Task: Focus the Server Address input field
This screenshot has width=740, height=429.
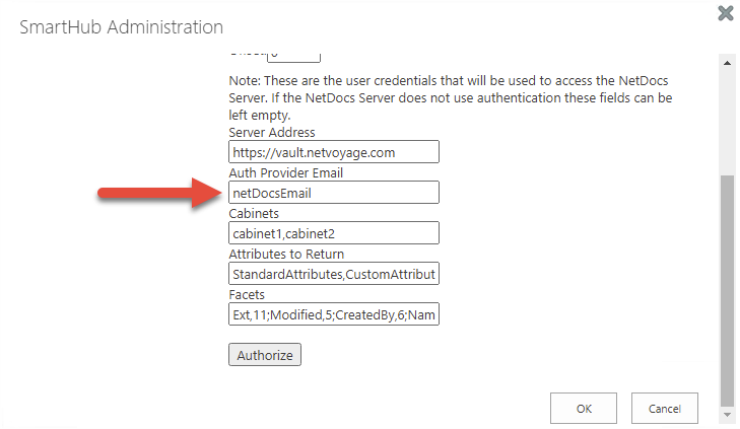Action: point(333,152)
